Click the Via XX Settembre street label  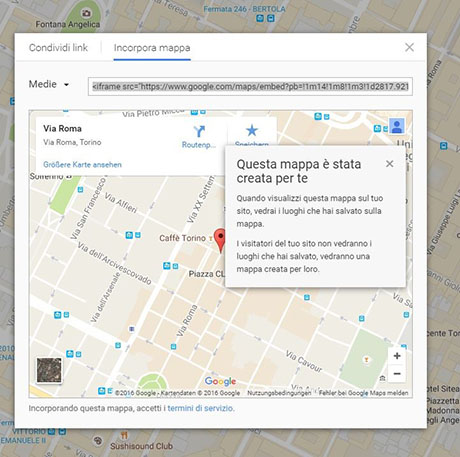click(x=201, y=199)
